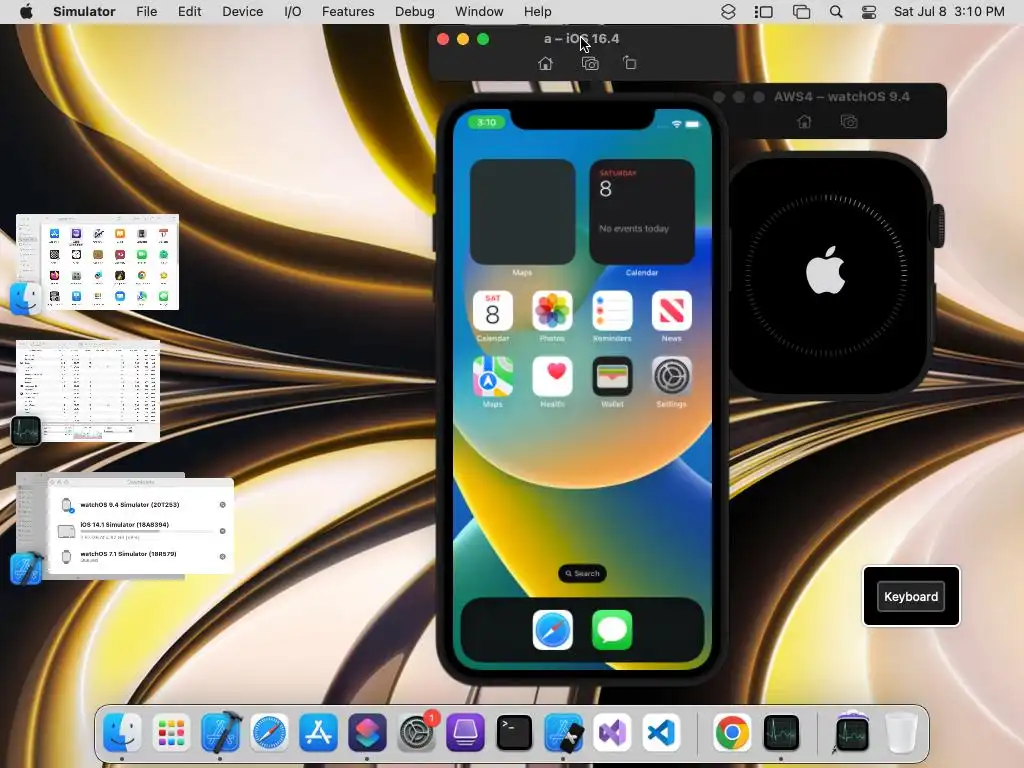Open Shortcuts from the Dock
Viewport: 1024px width, 768px height.
pos(367,732)
